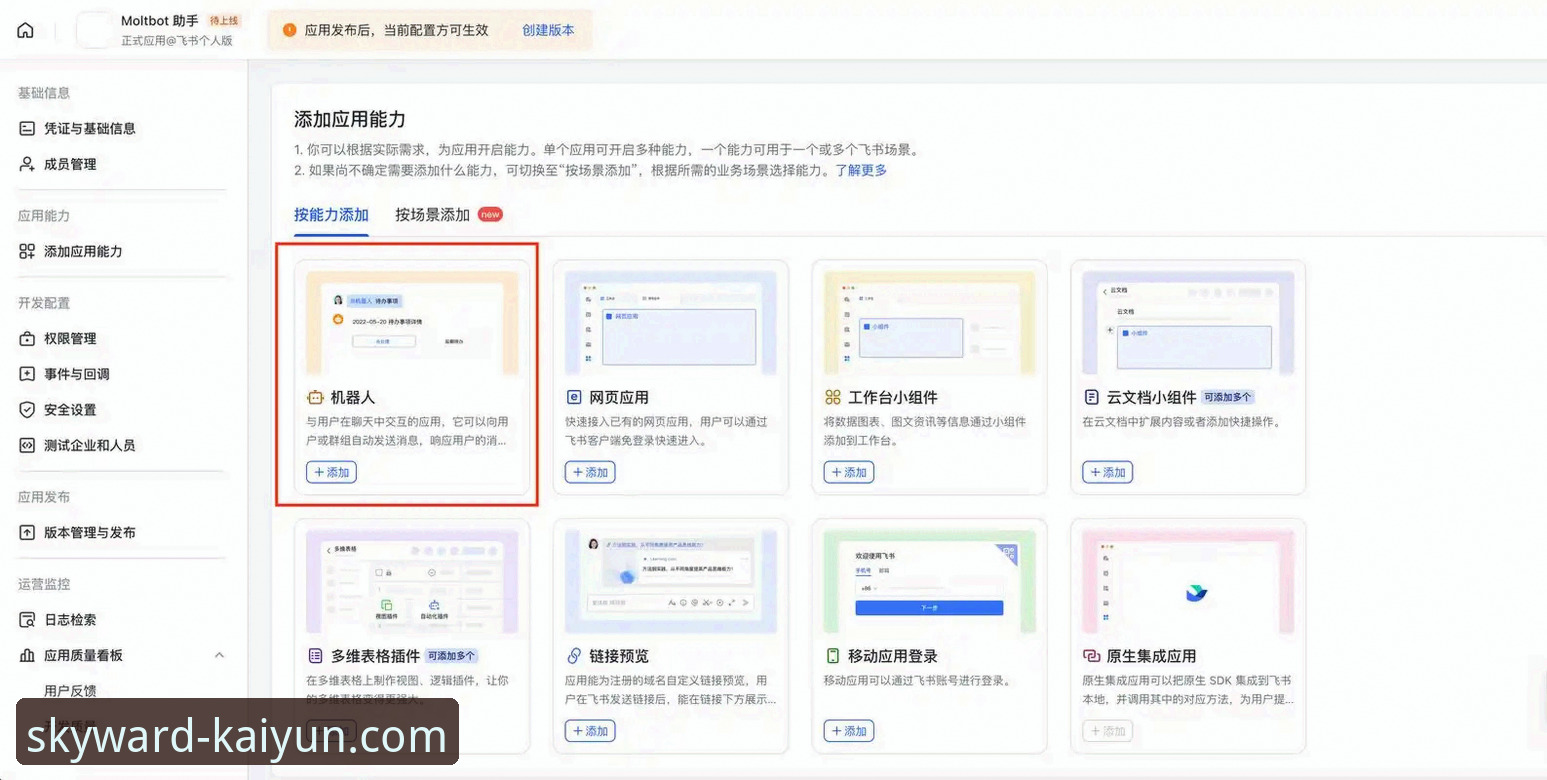The width and height of the screenshot is (1547, 780).
Task: Add the 机器人 capability
Action: tap(331, 472)
